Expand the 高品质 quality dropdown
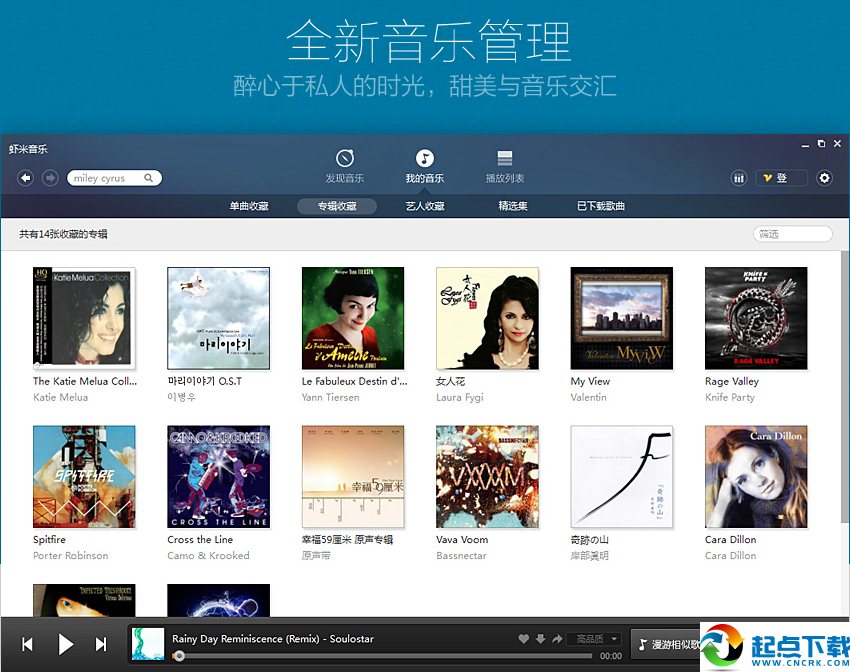The height and width of the screenshot is (672, 850). pos(594,639)
